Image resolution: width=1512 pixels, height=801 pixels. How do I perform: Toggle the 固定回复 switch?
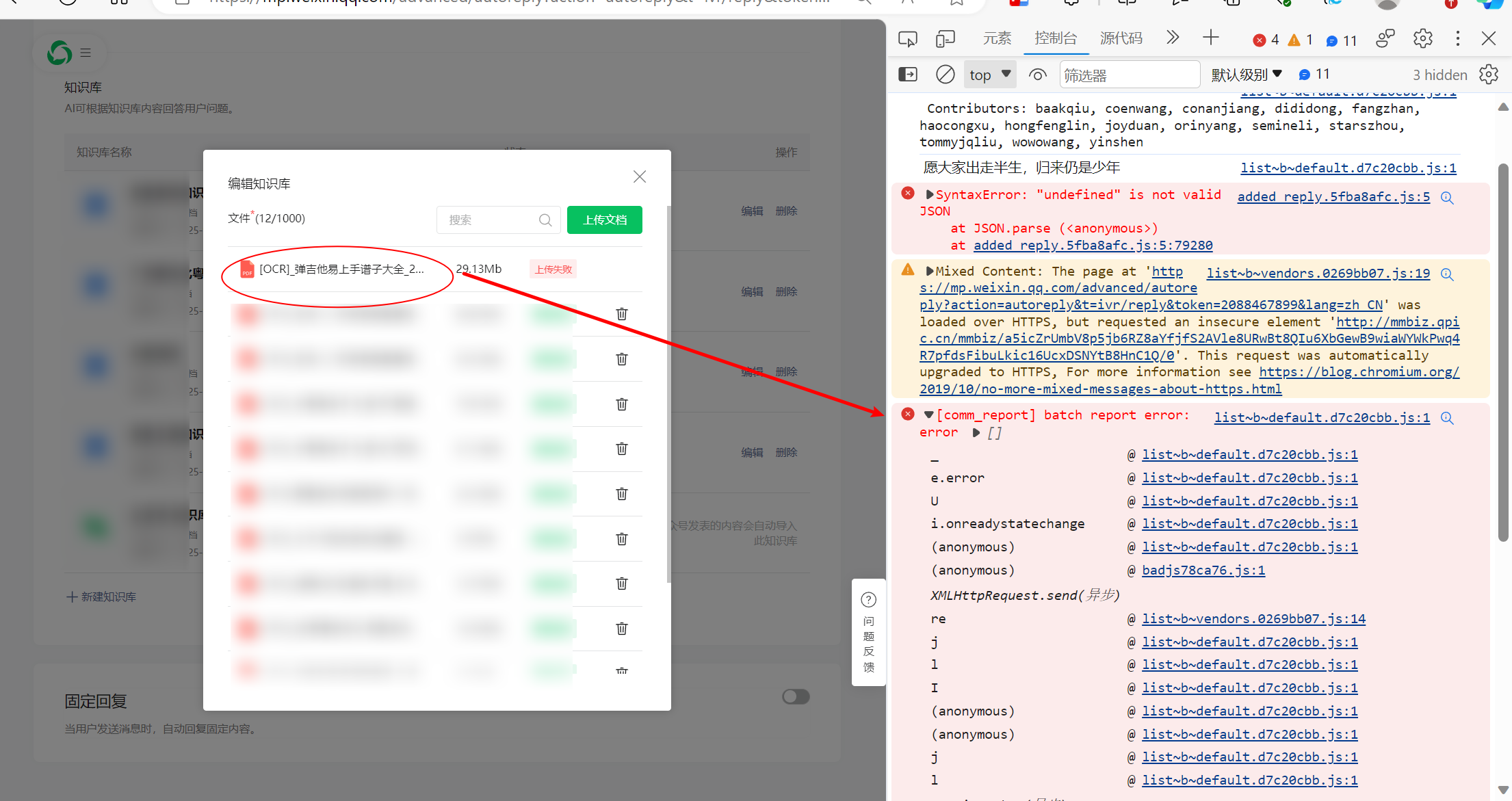click(795, 696)
